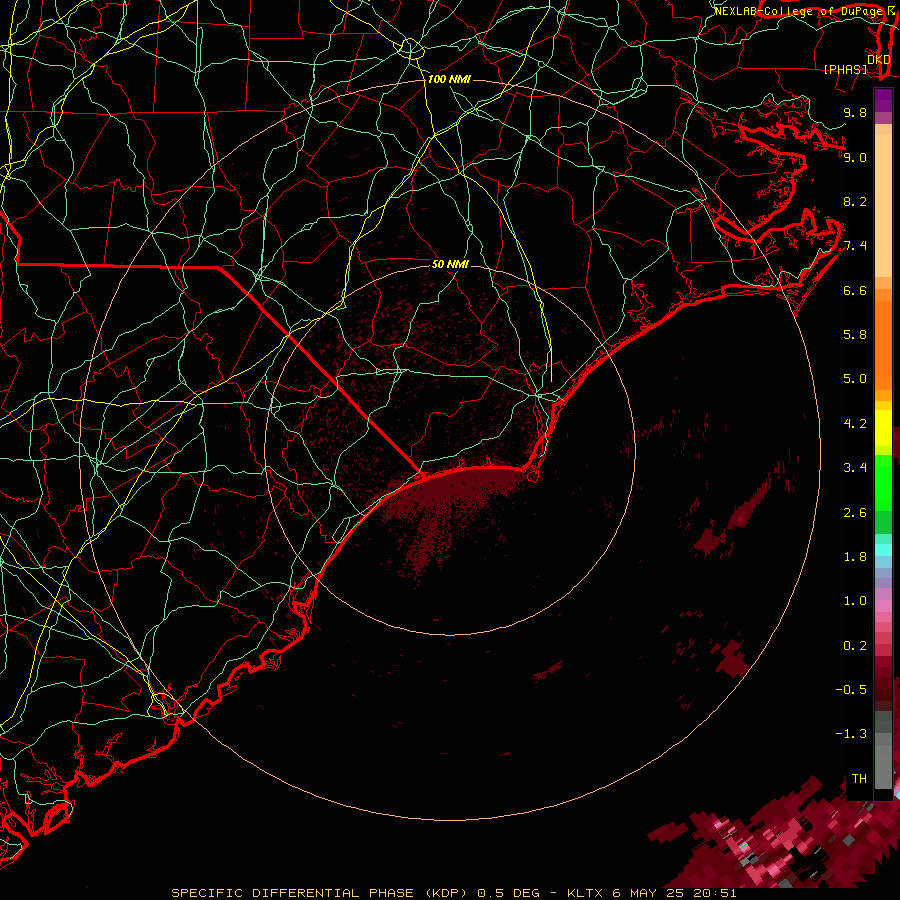The height and width of the screenshot is (900, 900).
Task: Click the 100 NMI range ring label
Action: coord(449,79)
